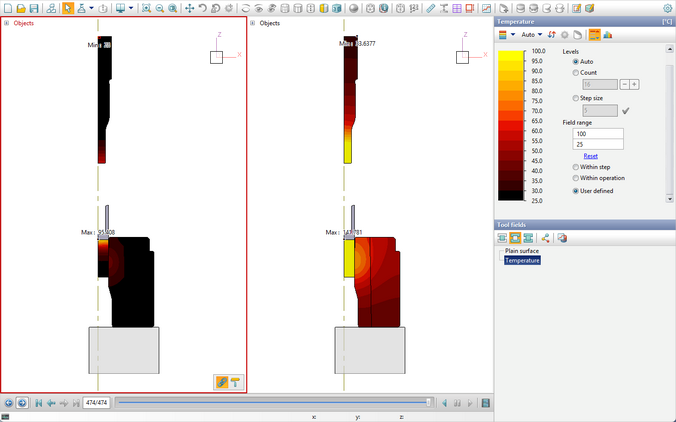Click the settings gear icon

pyautogui.click(x=668, y=8)
